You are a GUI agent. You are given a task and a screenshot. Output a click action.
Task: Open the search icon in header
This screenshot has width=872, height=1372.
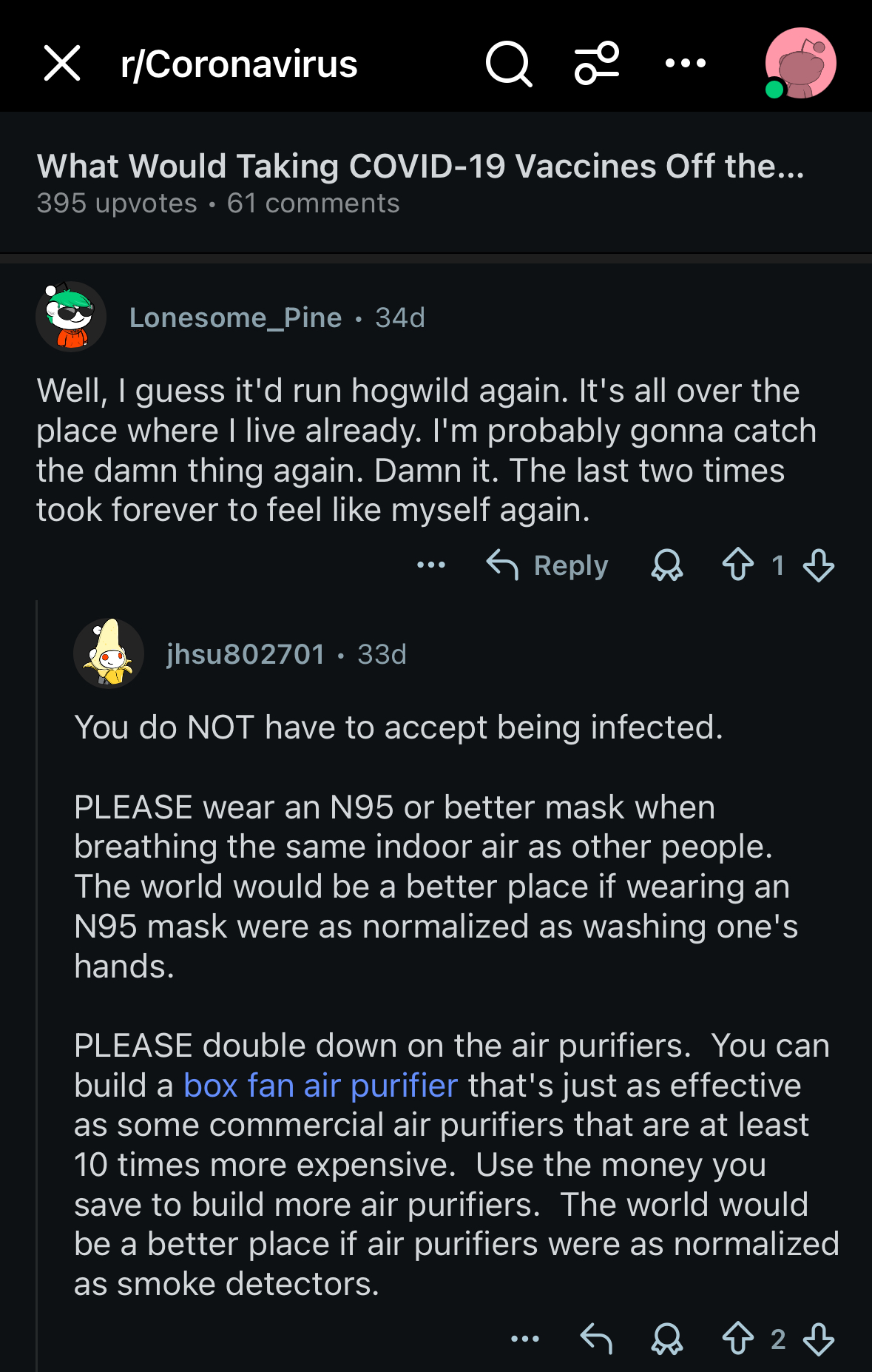click(509, 64)
